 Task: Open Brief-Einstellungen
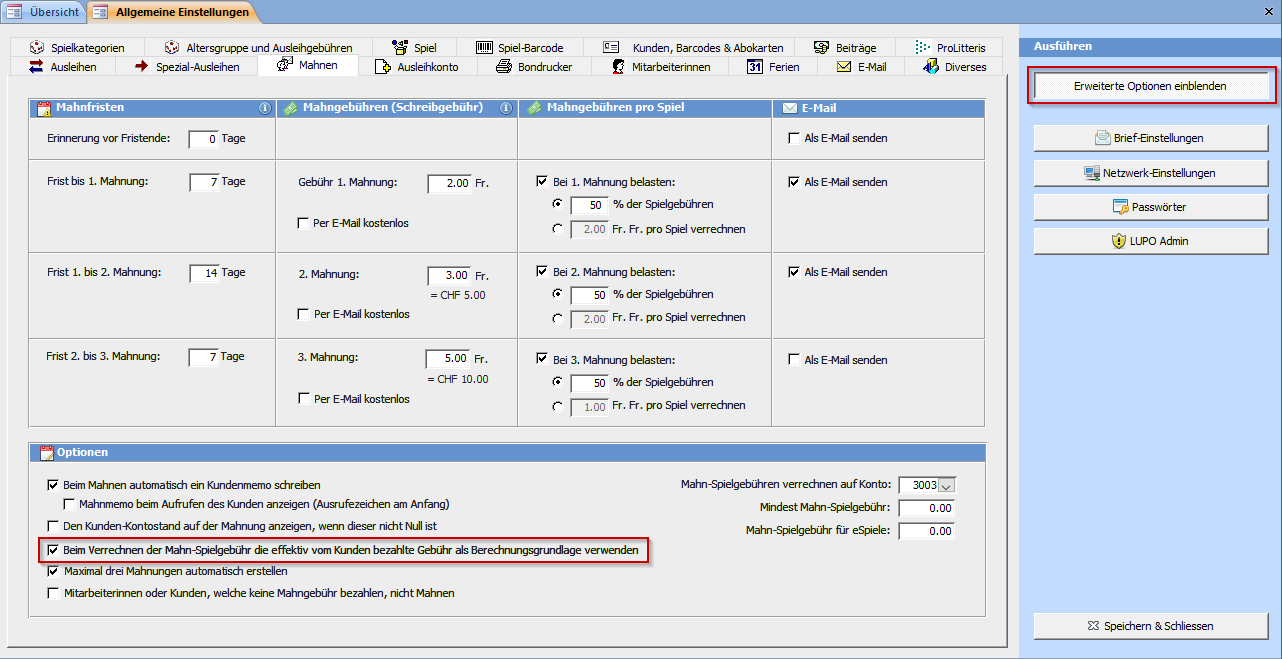pyautogui.click(x=1151, y=138)
